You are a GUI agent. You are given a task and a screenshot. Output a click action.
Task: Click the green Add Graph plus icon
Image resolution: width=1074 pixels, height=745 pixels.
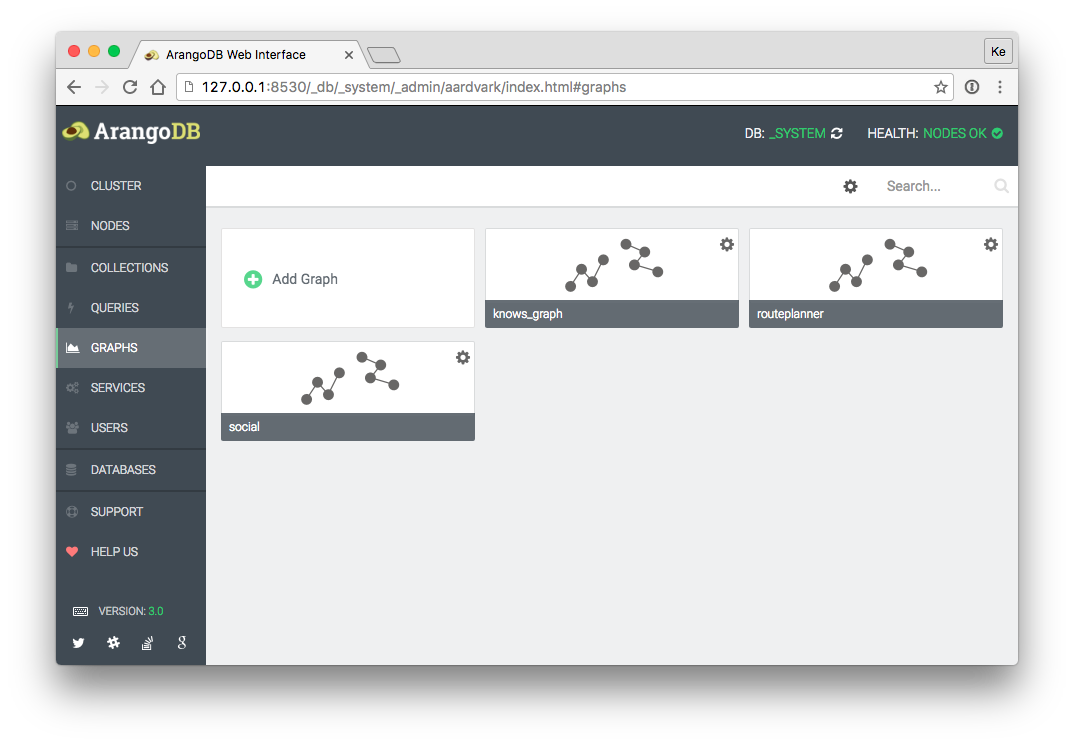(x=253, y=279)
